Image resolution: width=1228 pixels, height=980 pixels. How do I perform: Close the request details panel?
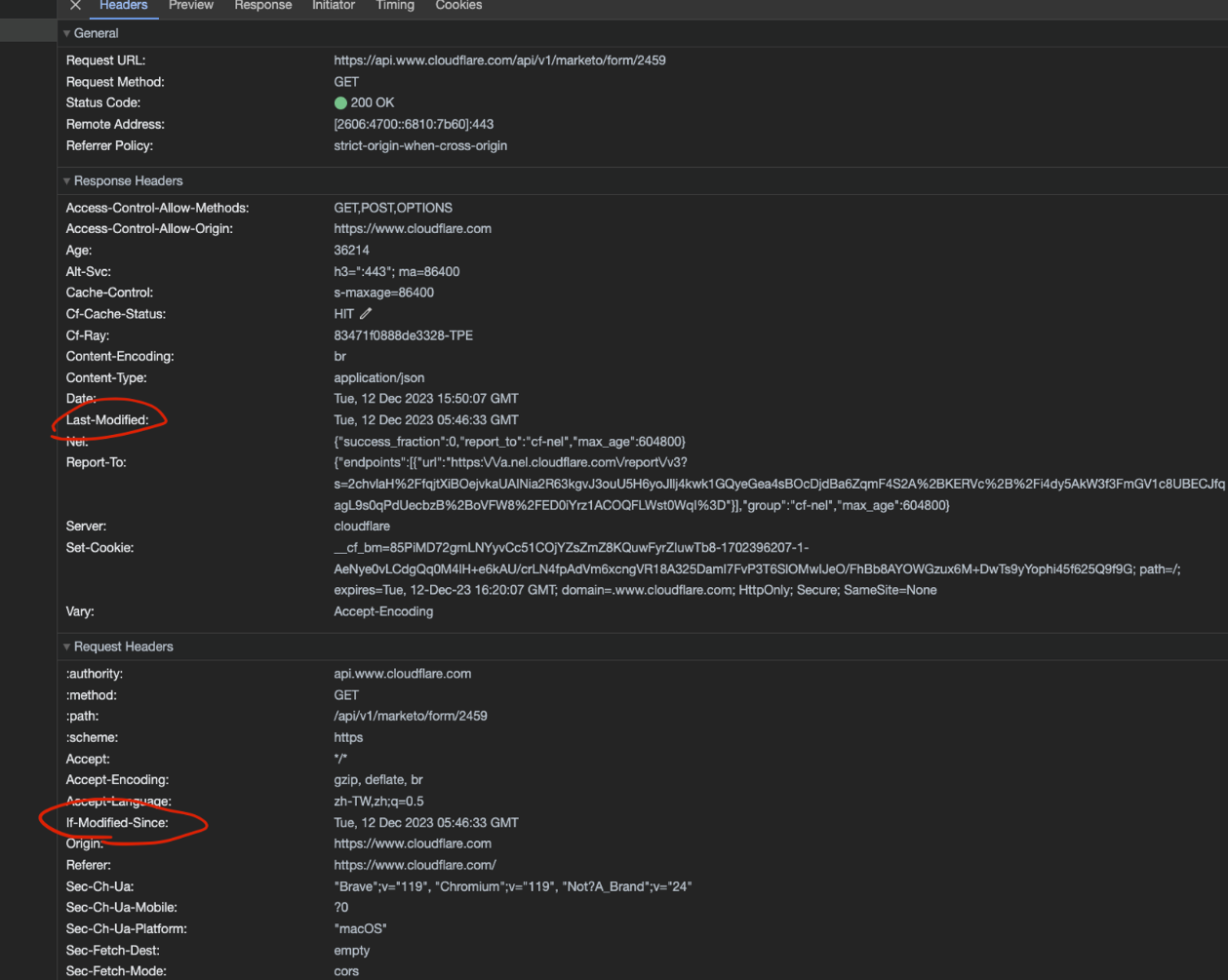click(x=75, y=5)
